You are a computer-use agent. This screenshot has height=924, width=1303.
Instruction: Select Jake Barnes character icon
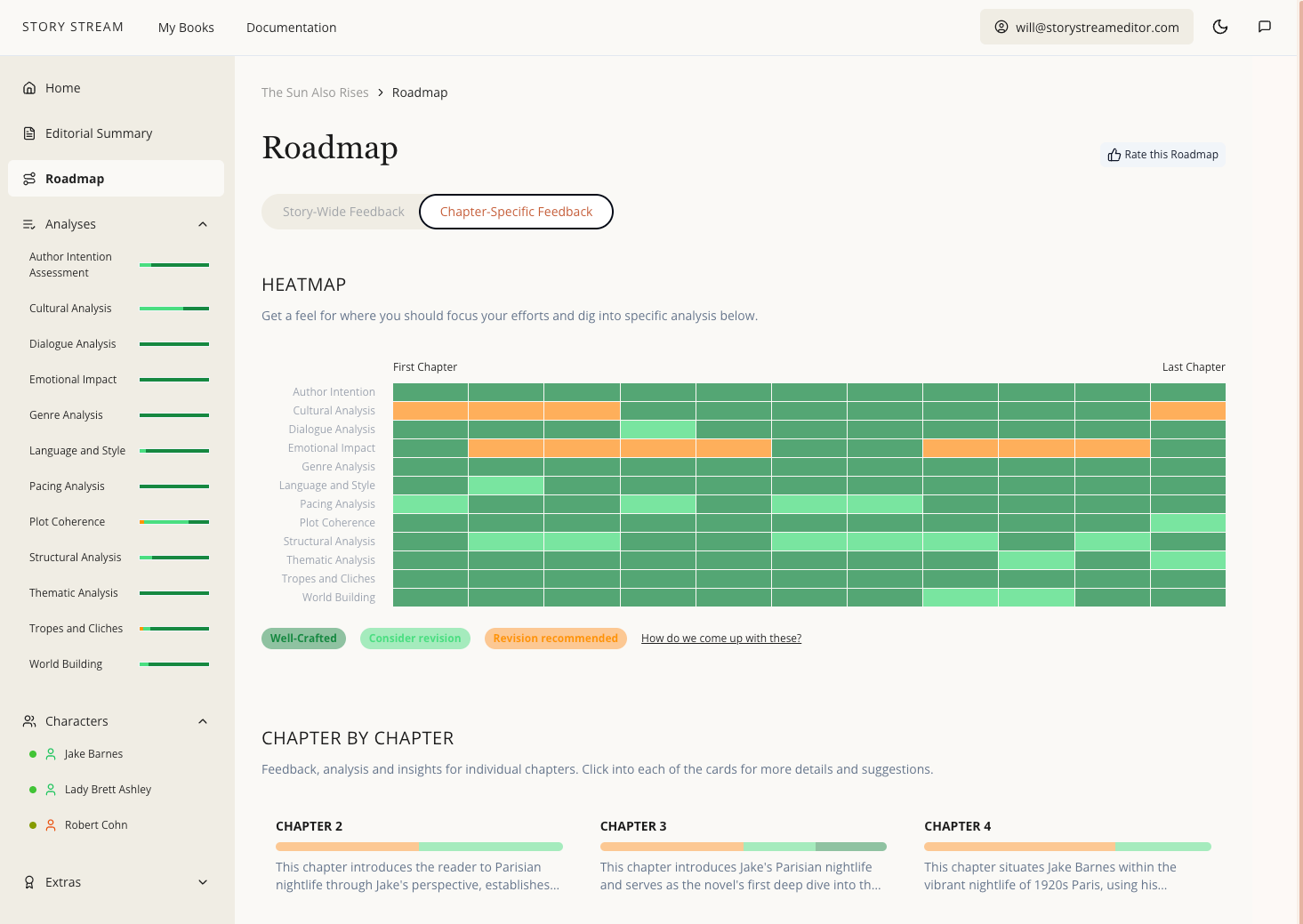[x=51, y=754]
